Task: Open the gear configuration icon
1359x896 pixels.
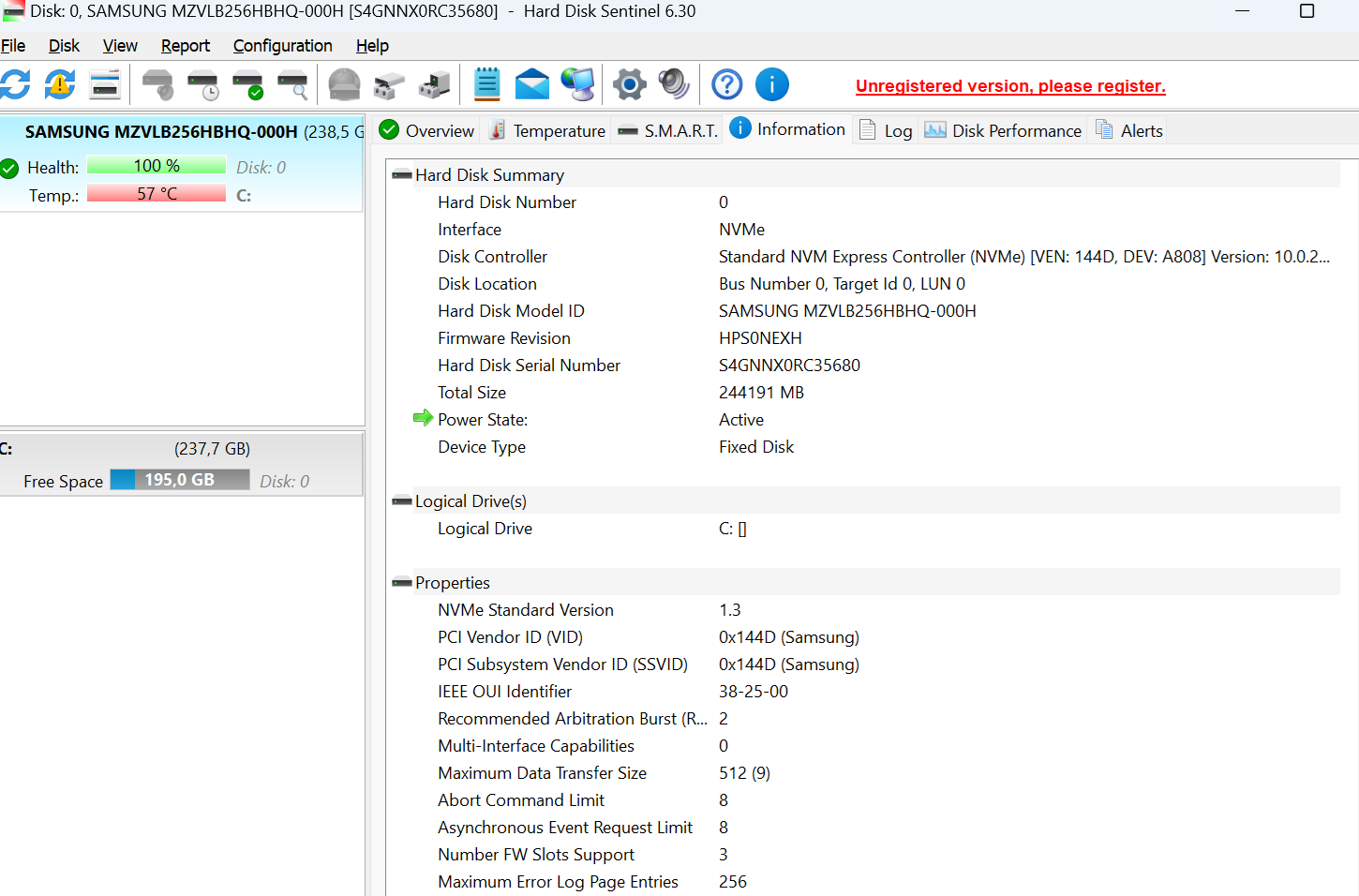Action: (x=630, y=84)
